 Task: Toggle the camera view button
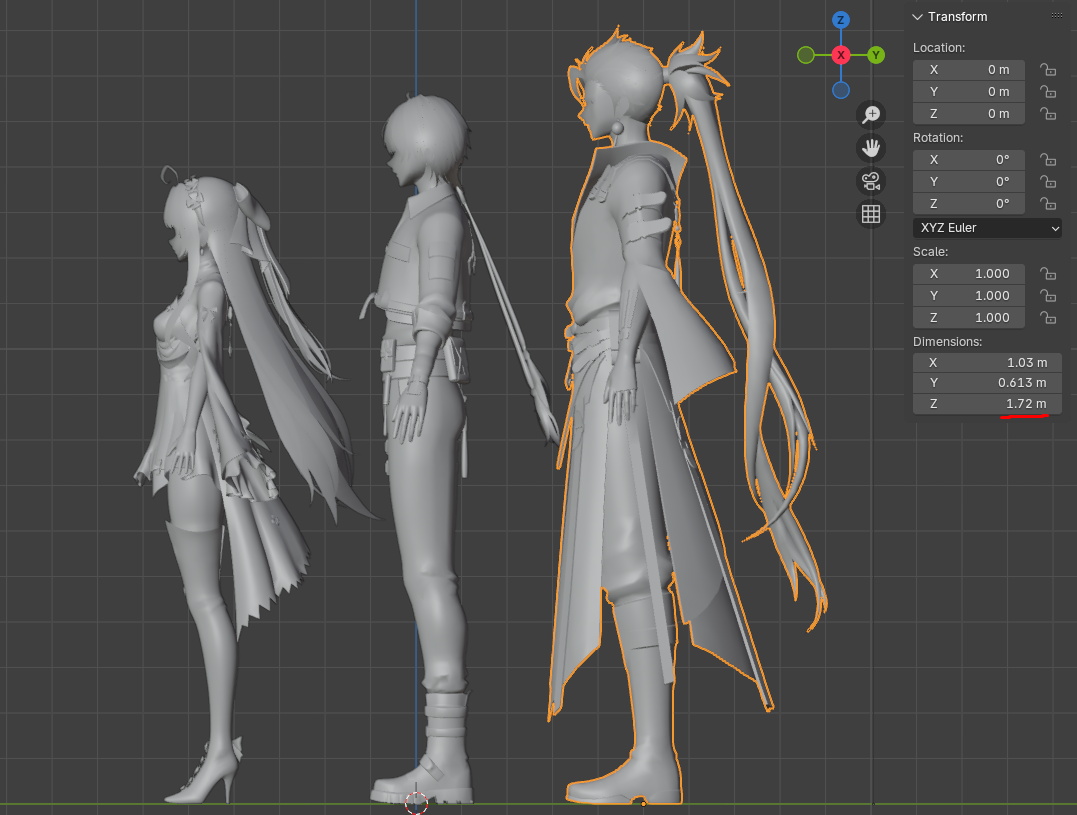click(871, 181)
